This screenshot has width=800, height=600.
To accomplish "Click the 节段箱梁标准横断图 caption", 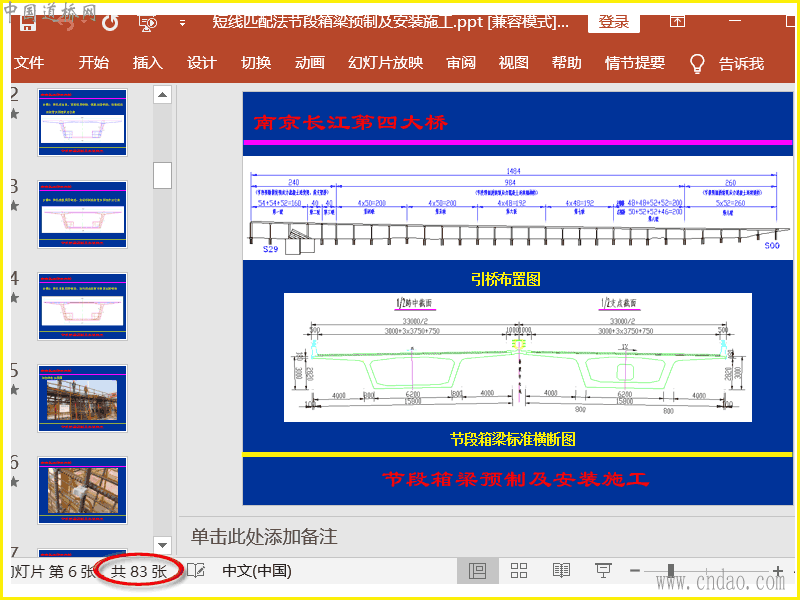I will click(512, 439).
